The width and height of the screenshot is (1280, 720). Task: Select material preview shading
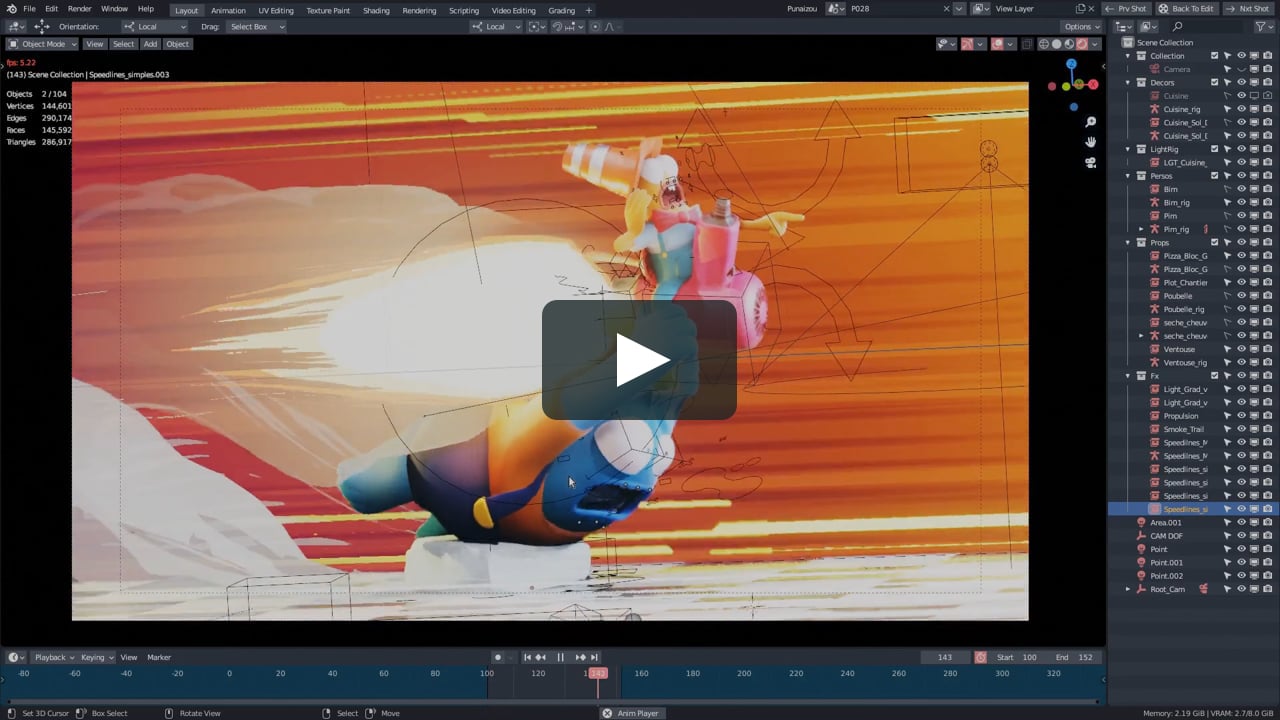click(x=1069, y=44)
